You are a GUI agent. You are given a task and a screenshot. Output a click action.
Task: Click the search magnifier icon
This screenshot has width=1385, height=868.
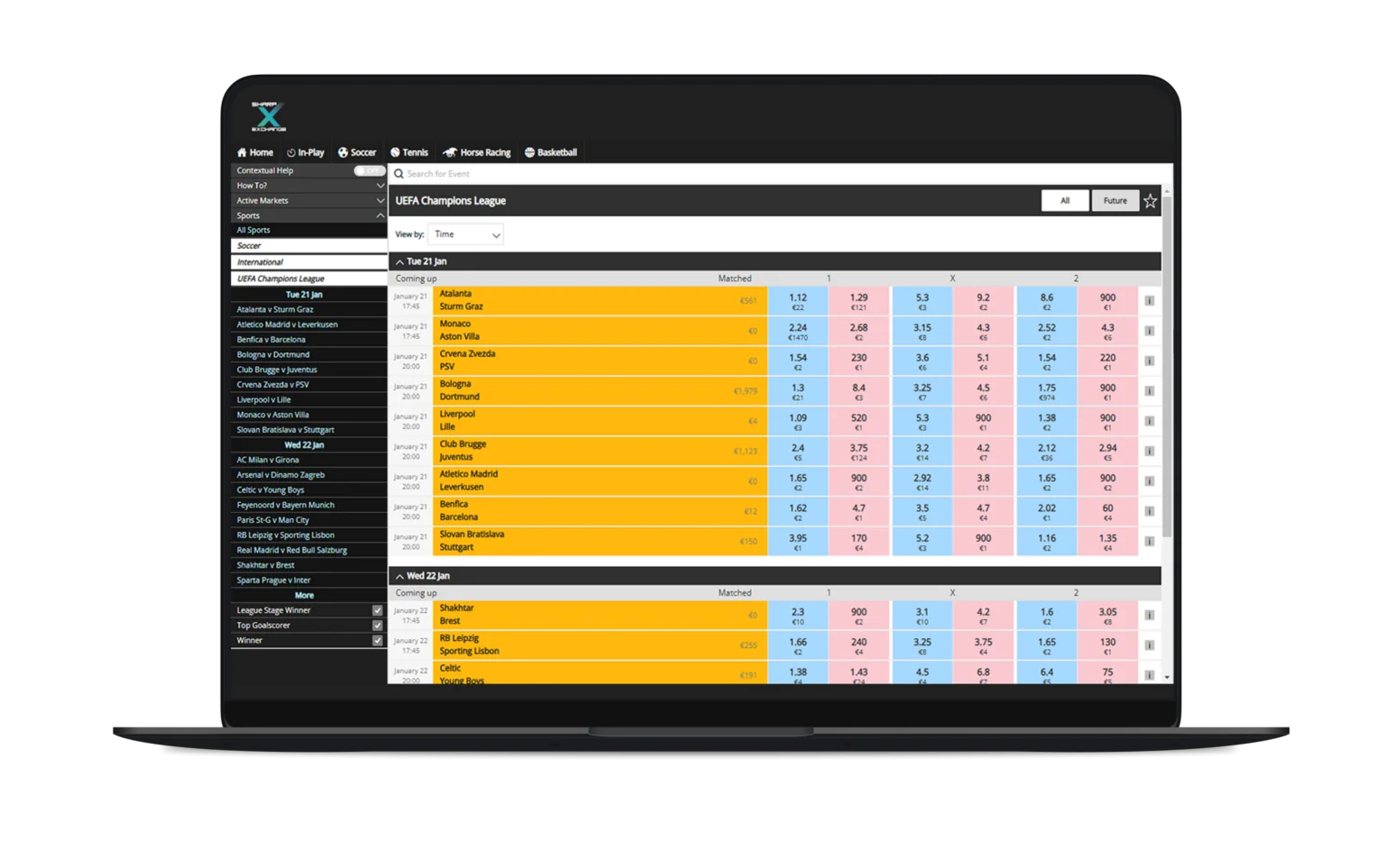(399, 174)
